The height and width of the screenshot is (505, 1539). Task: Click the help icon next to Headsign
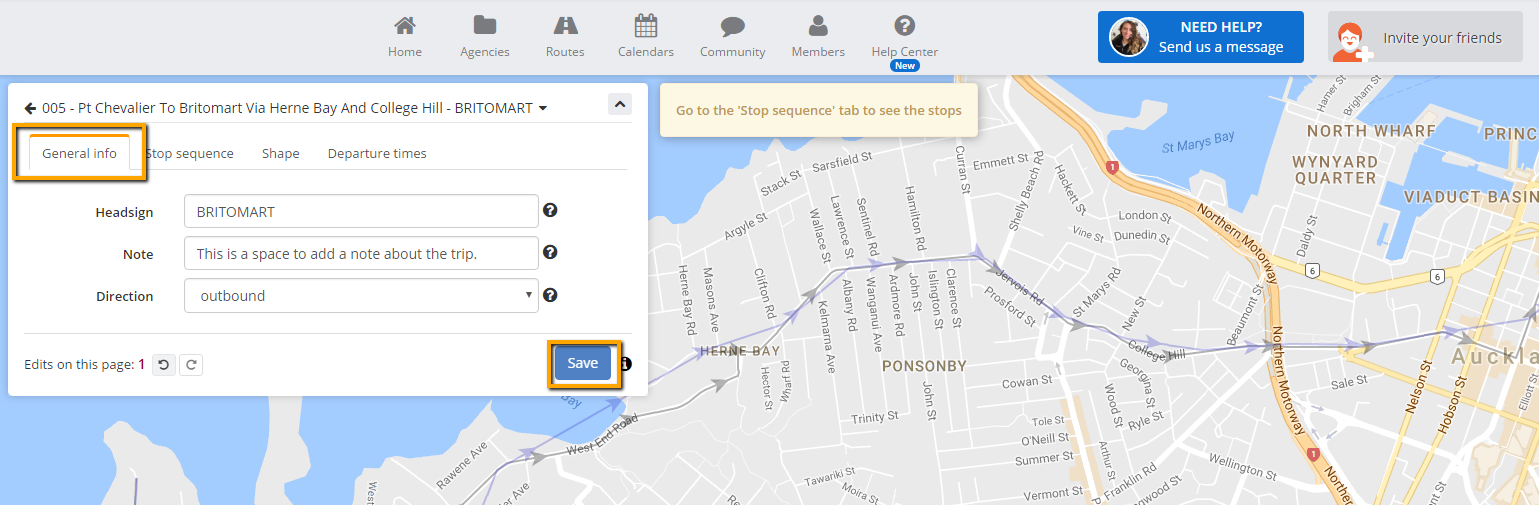point(550,211)
